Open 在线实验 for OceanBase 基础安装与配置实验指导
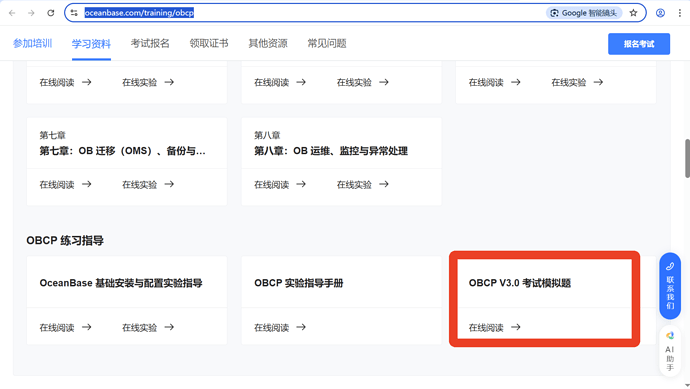690x389 pixels. (148, 327)
